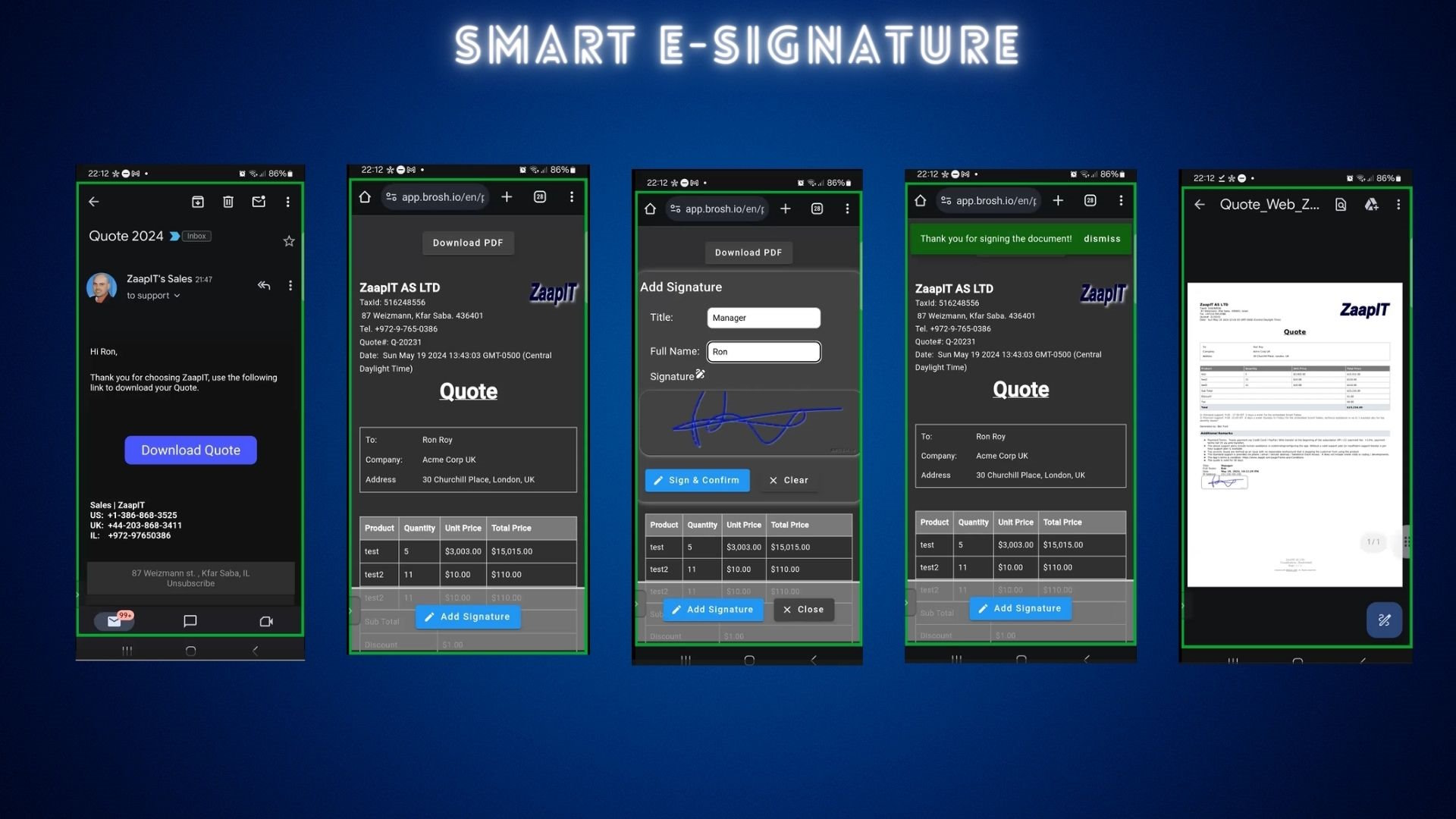1456x819 pixels.
Task: Click Sign & Confirm signature button
Action: [x=697, y=480]
